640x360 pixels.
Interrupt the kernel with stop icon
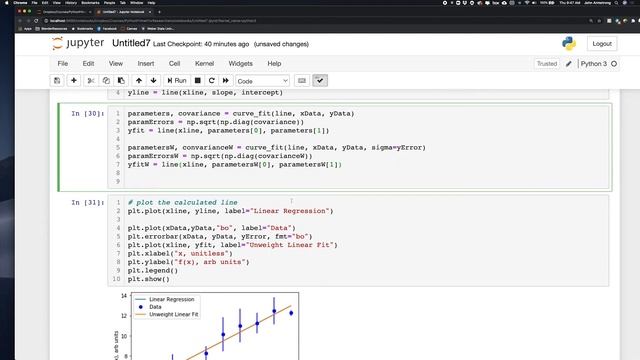tap(198, 81)
